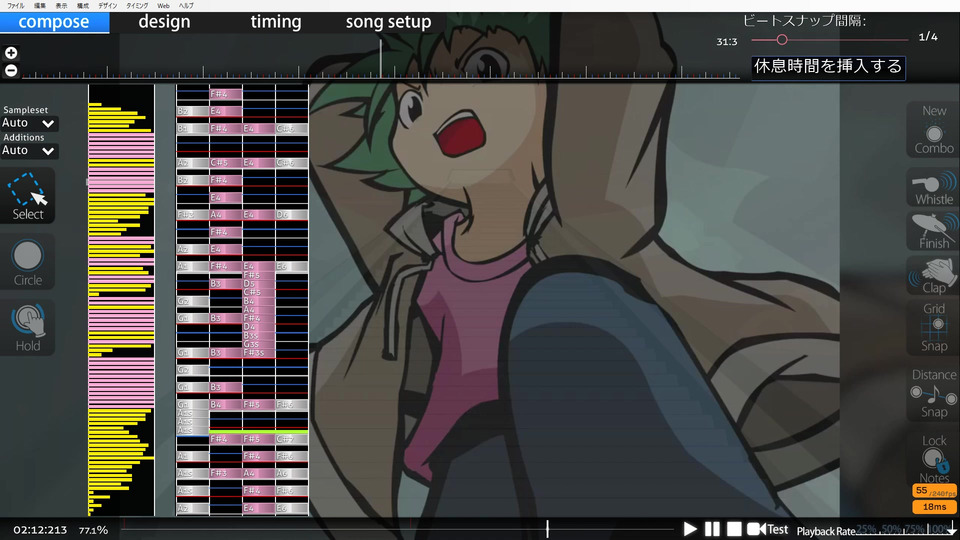Stop playback with the stop icon

click(x=734, y=529)
